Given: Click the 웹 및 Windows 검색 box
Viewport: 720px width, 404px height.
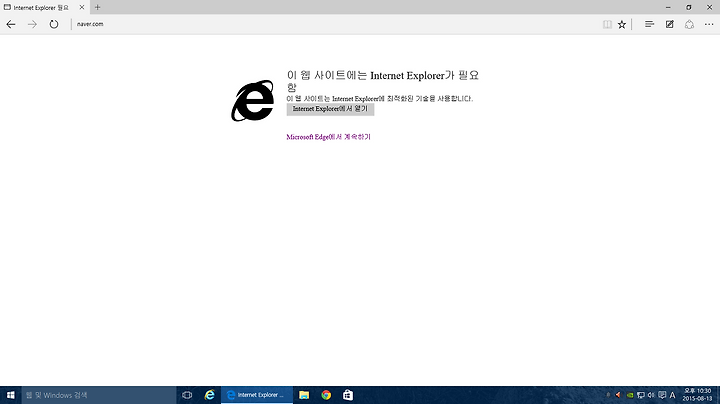Looking at the screenshot, I should coord(99,395).
